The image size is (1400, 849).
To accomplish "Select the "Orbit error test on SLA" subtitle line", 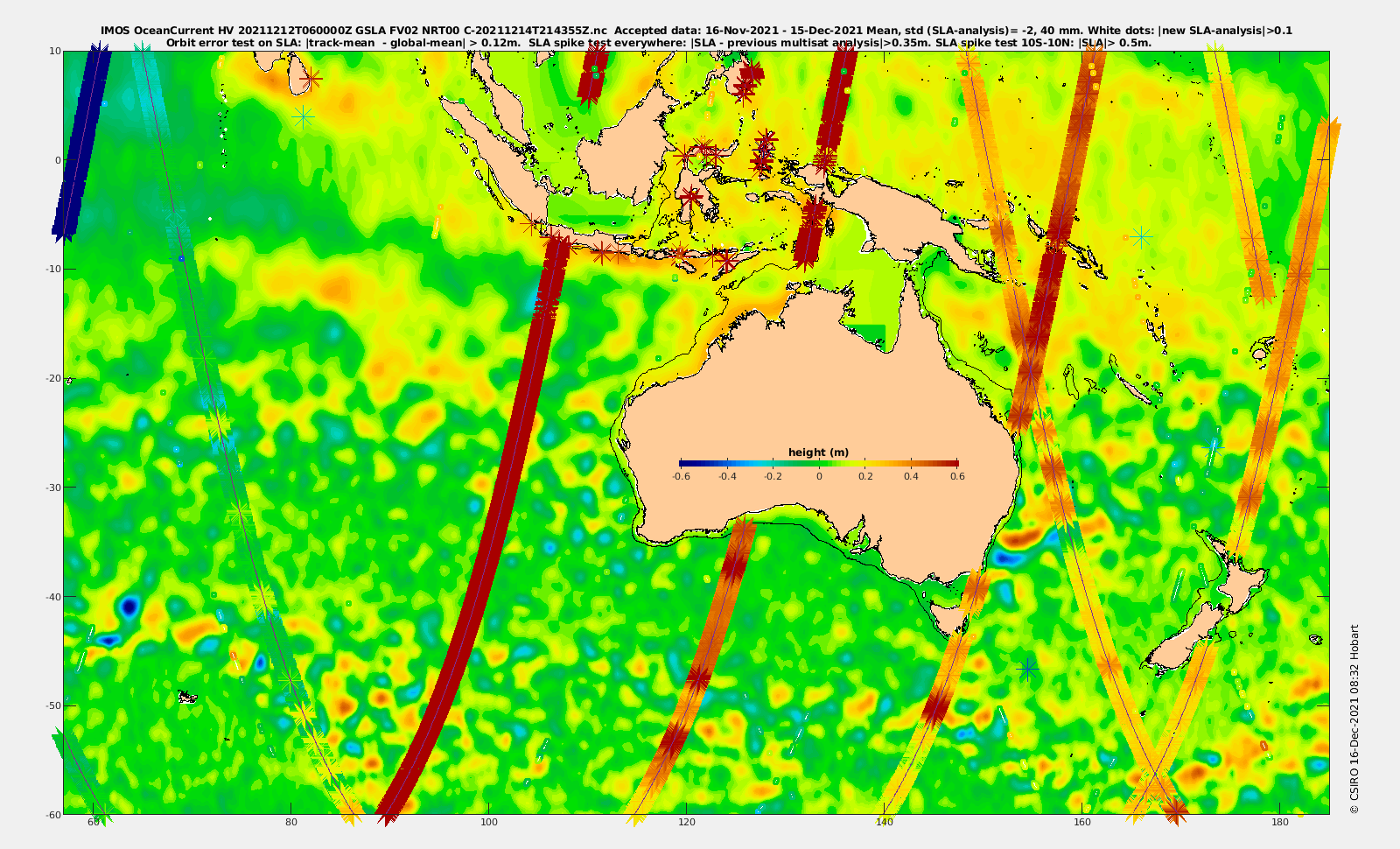I will tap(659, 42).
